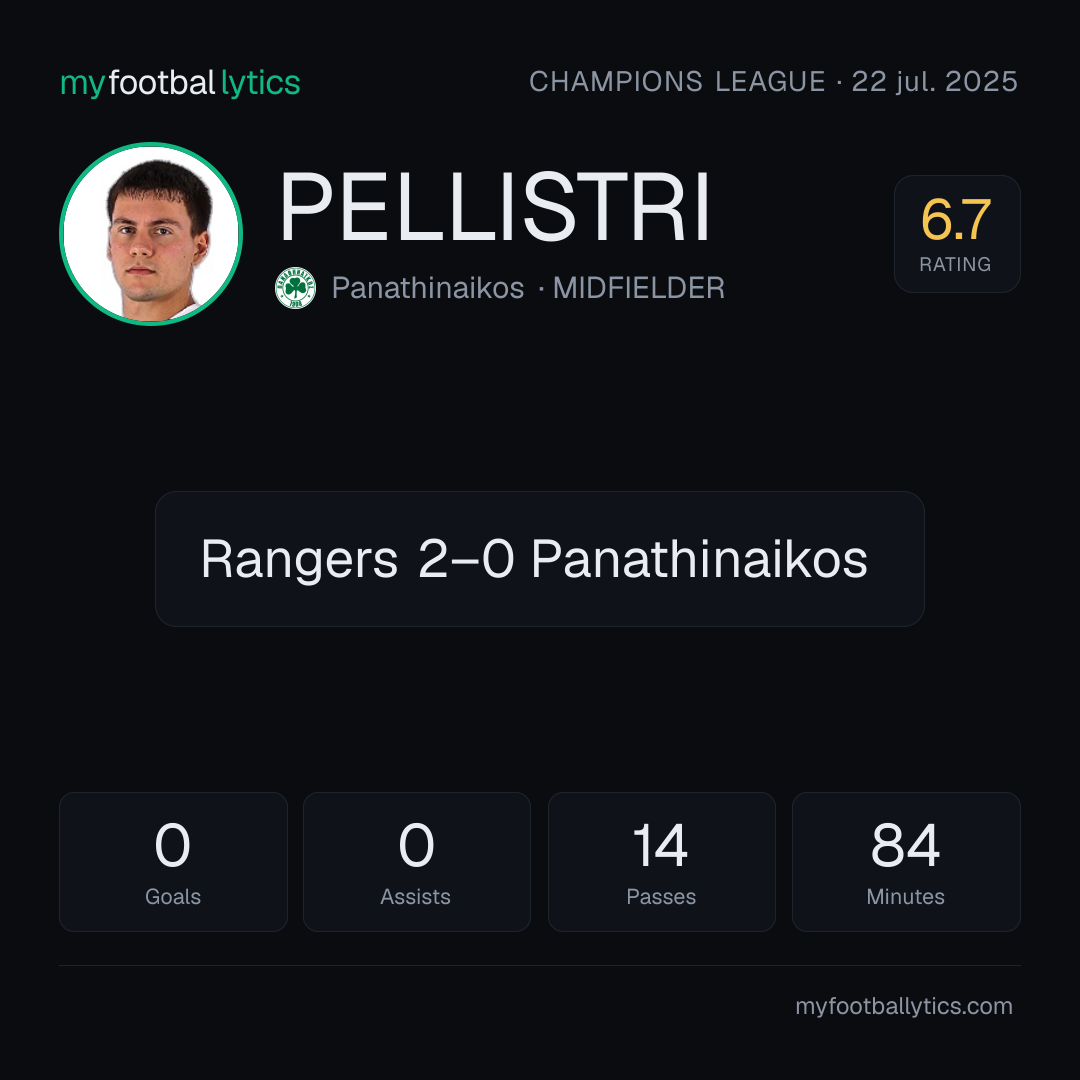This screenshot has width=1080, height=1080.
Task: Select the 6.7 rating badge
Action: (957, 233)
